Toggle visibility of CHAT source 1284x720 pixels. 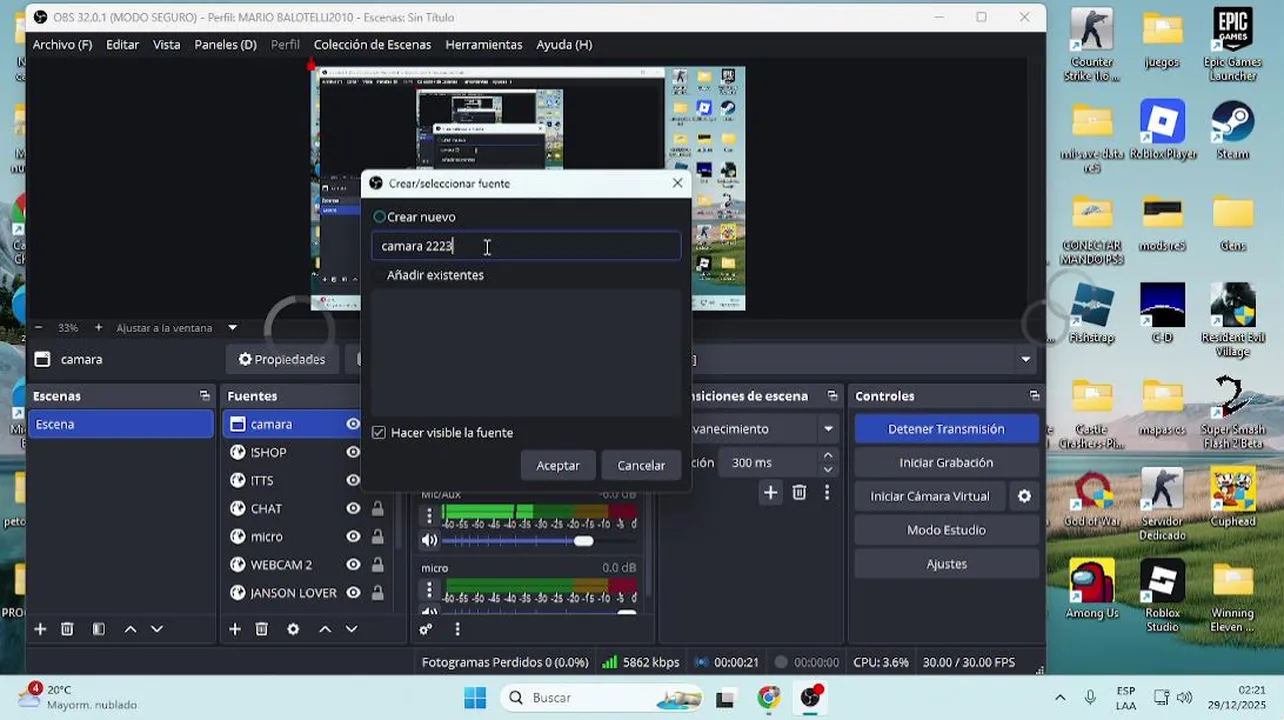tap(353, 508)
